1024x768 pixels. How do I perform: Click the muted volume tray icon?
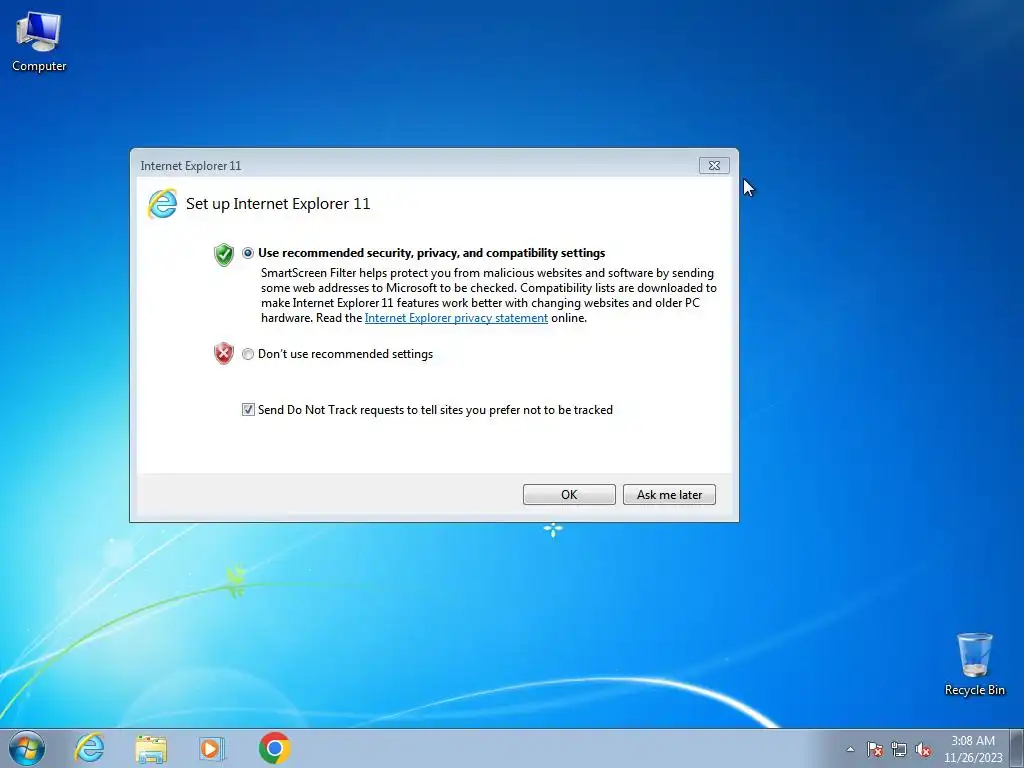[x=923, y=749]
